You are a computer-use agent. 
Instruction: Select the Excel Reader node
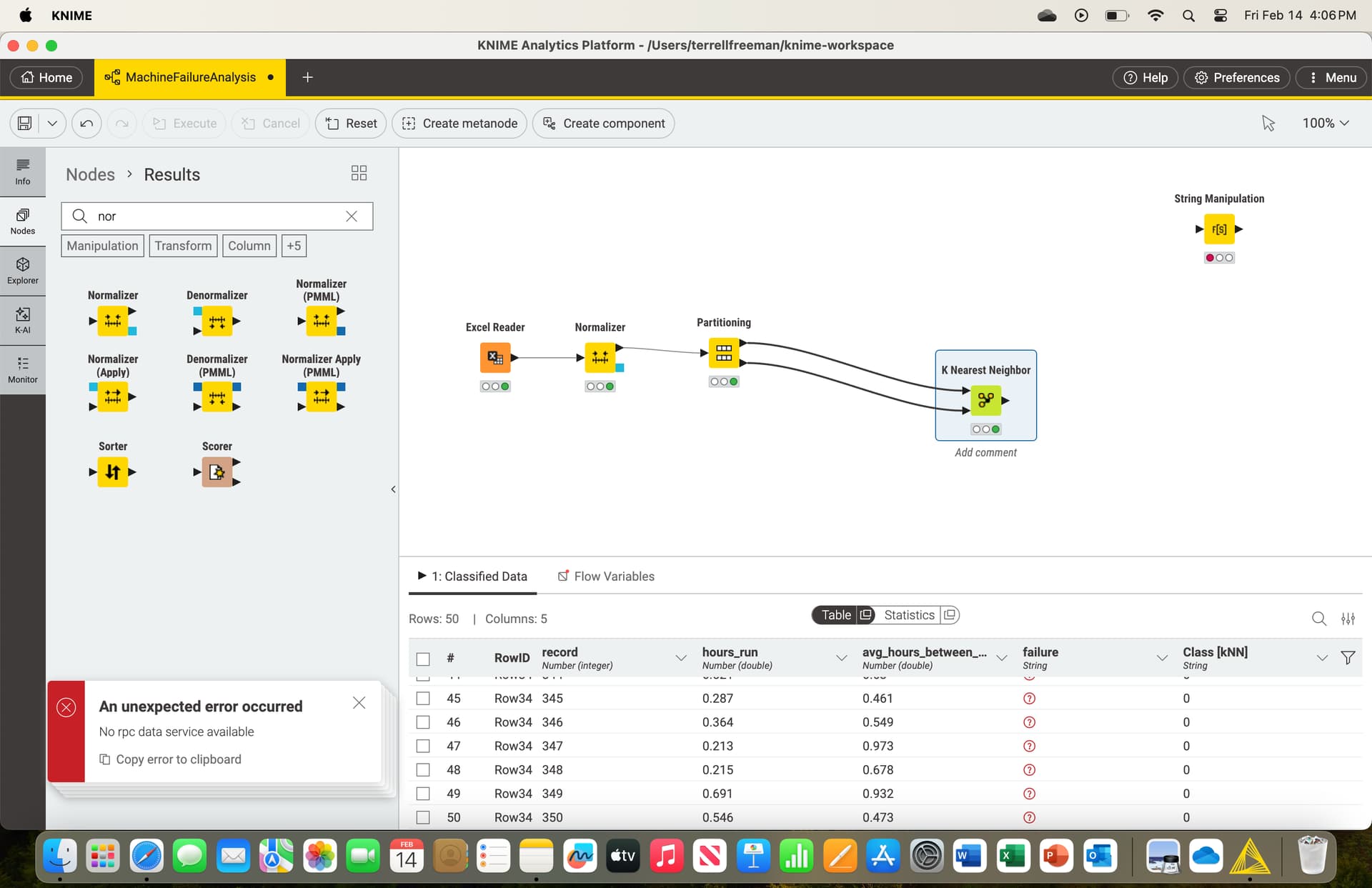[494, 357]
